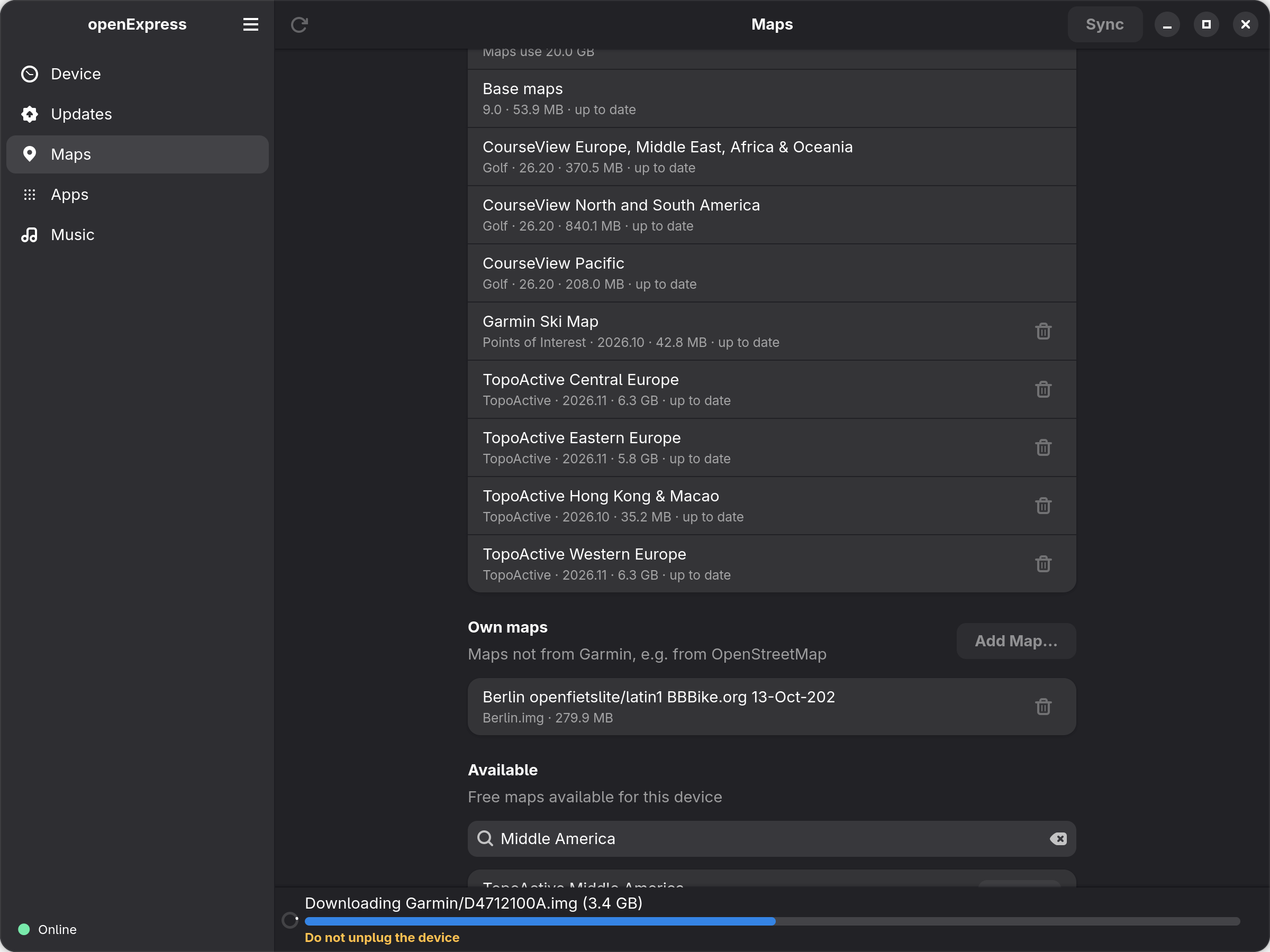Select CourseView Europe, Middle East, Africa & Oceania
Image resolution: width=1270 pixels, height=952 pixels.
[x=772, y=157]
